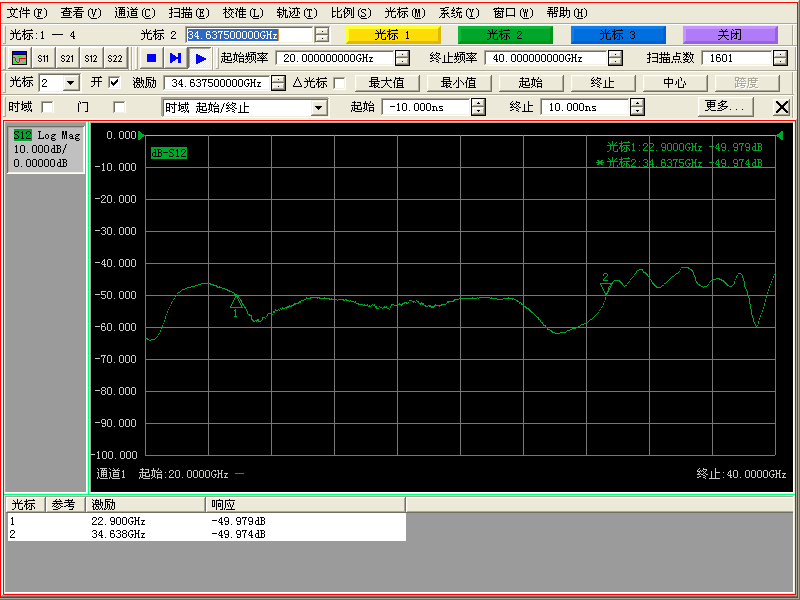This screenshot has height=600, width=800.
Task: Start continuous sweep with the play icon
Action: 201,57
